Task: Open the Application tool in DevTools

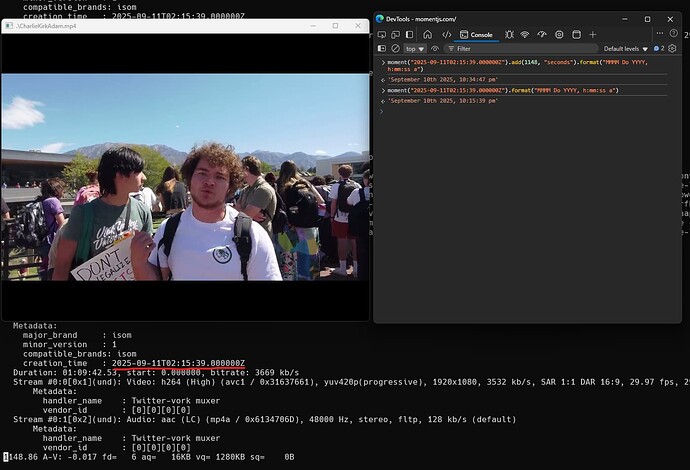Action: (576, 34)
